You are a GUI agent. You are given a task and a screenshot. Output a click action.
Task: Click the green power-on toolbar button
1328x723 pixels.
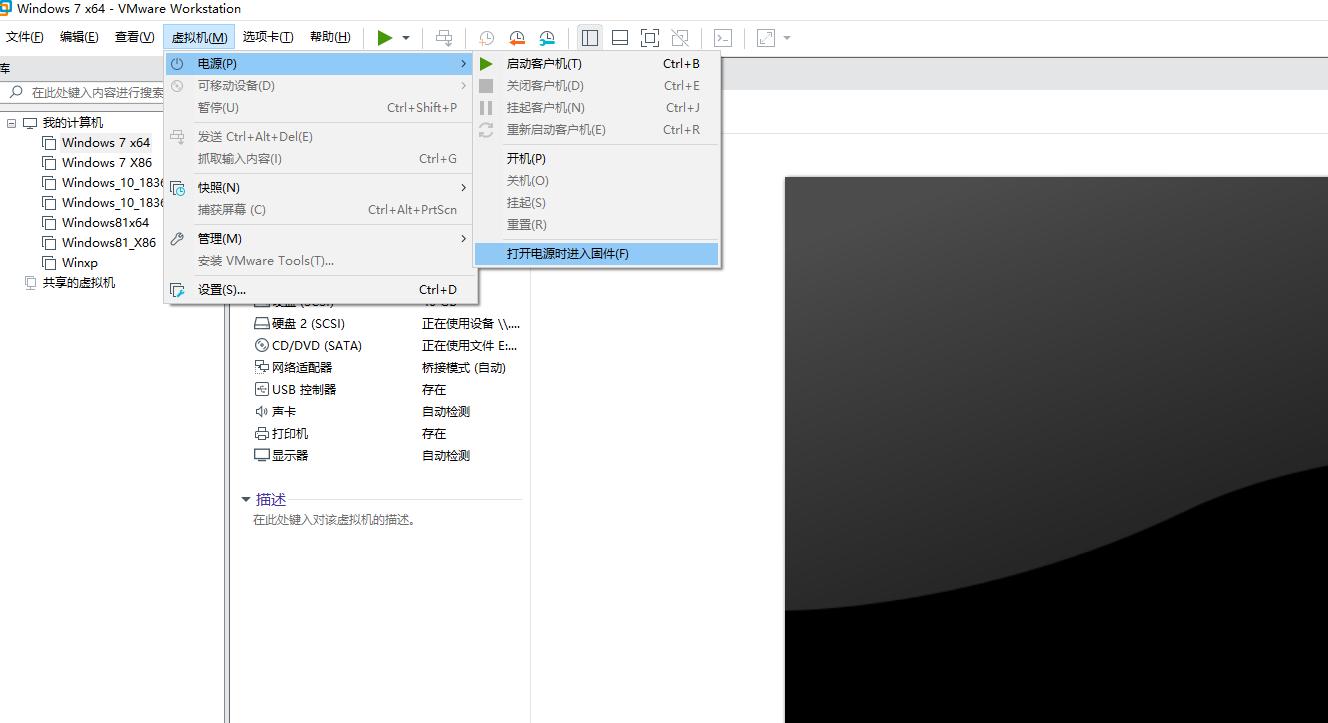pos(384,37)
